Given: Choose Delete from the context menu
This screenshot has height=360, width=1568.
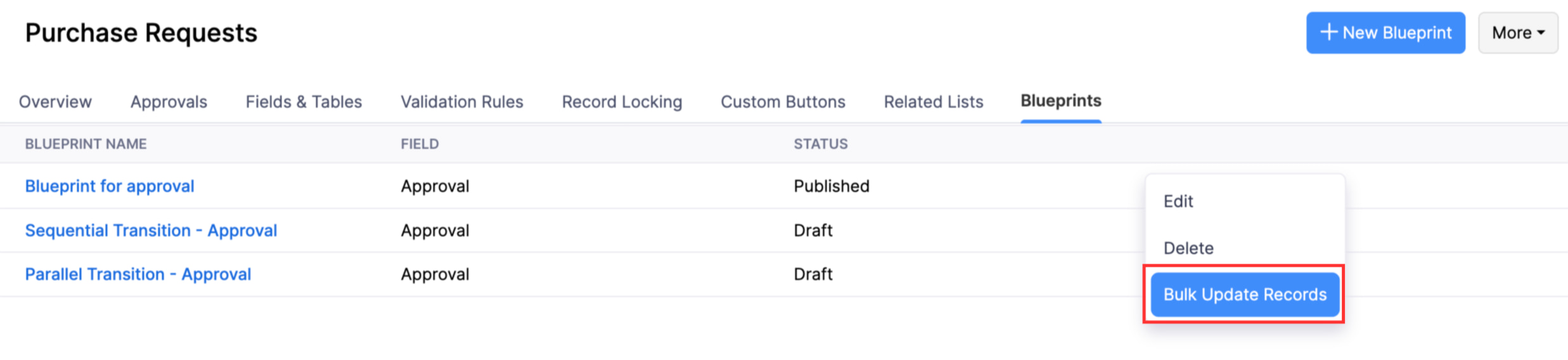Looking at the screenshot, I should pos(1188,248).
